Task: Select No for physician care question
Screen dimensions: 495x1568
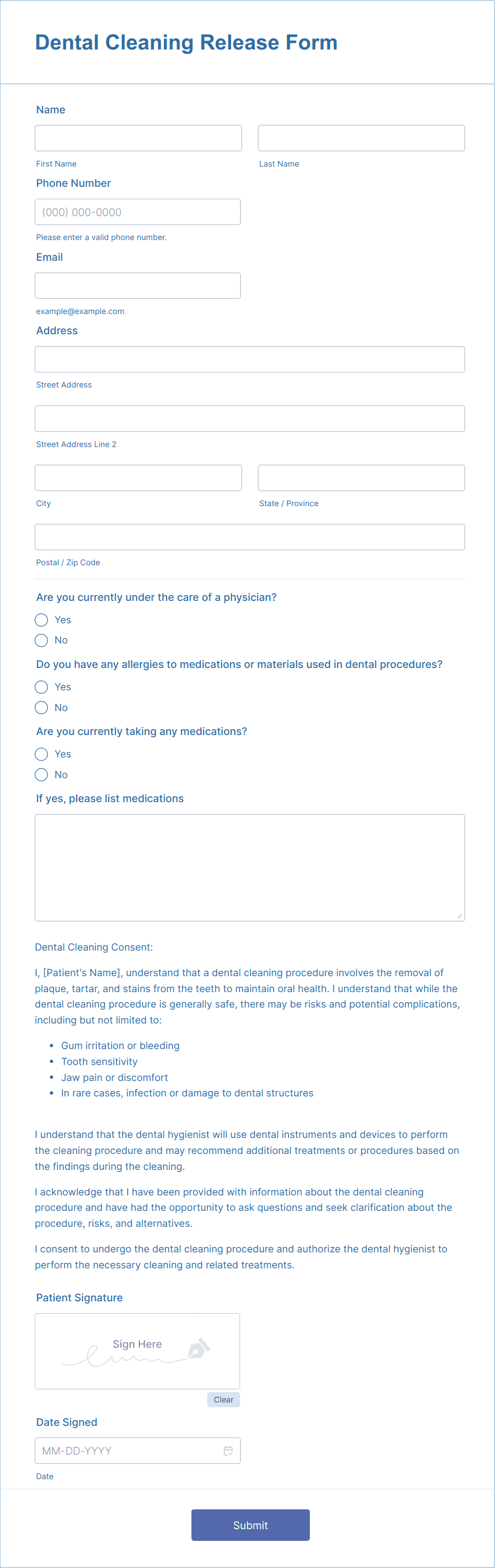Action: point(41,640)
